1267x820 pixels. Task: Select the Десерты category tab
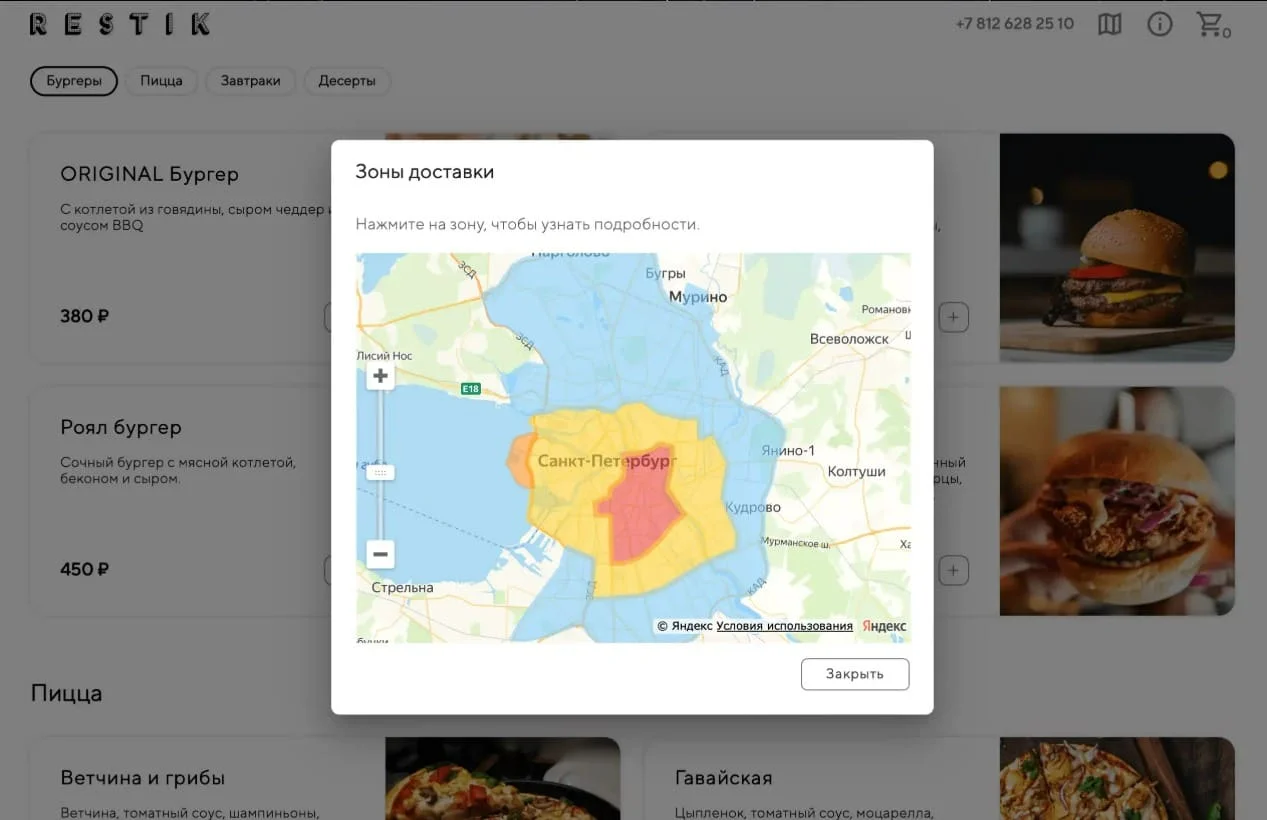347,81
